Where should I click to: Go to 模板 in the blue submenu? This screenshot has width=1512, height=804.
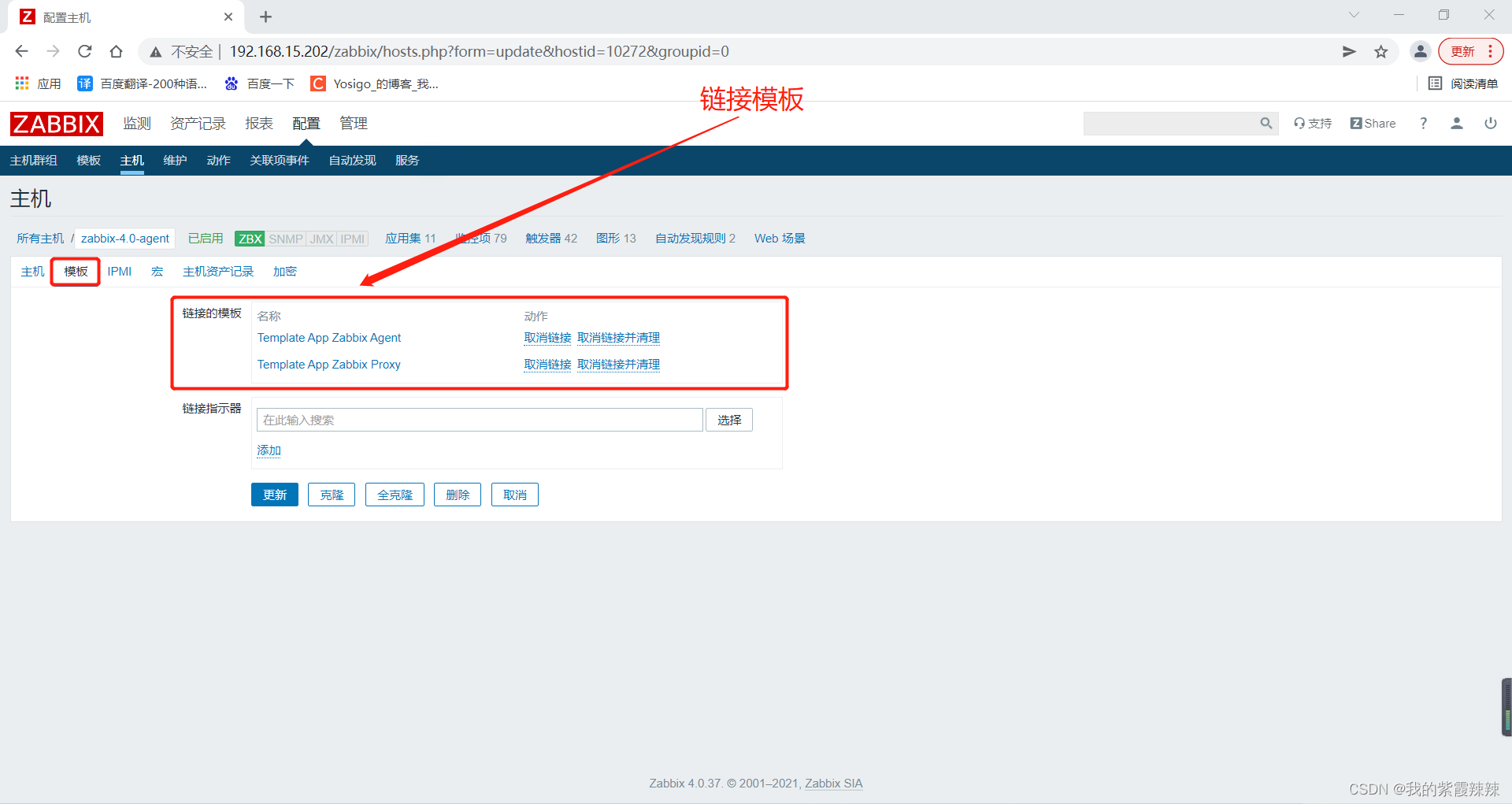[89, 161]
